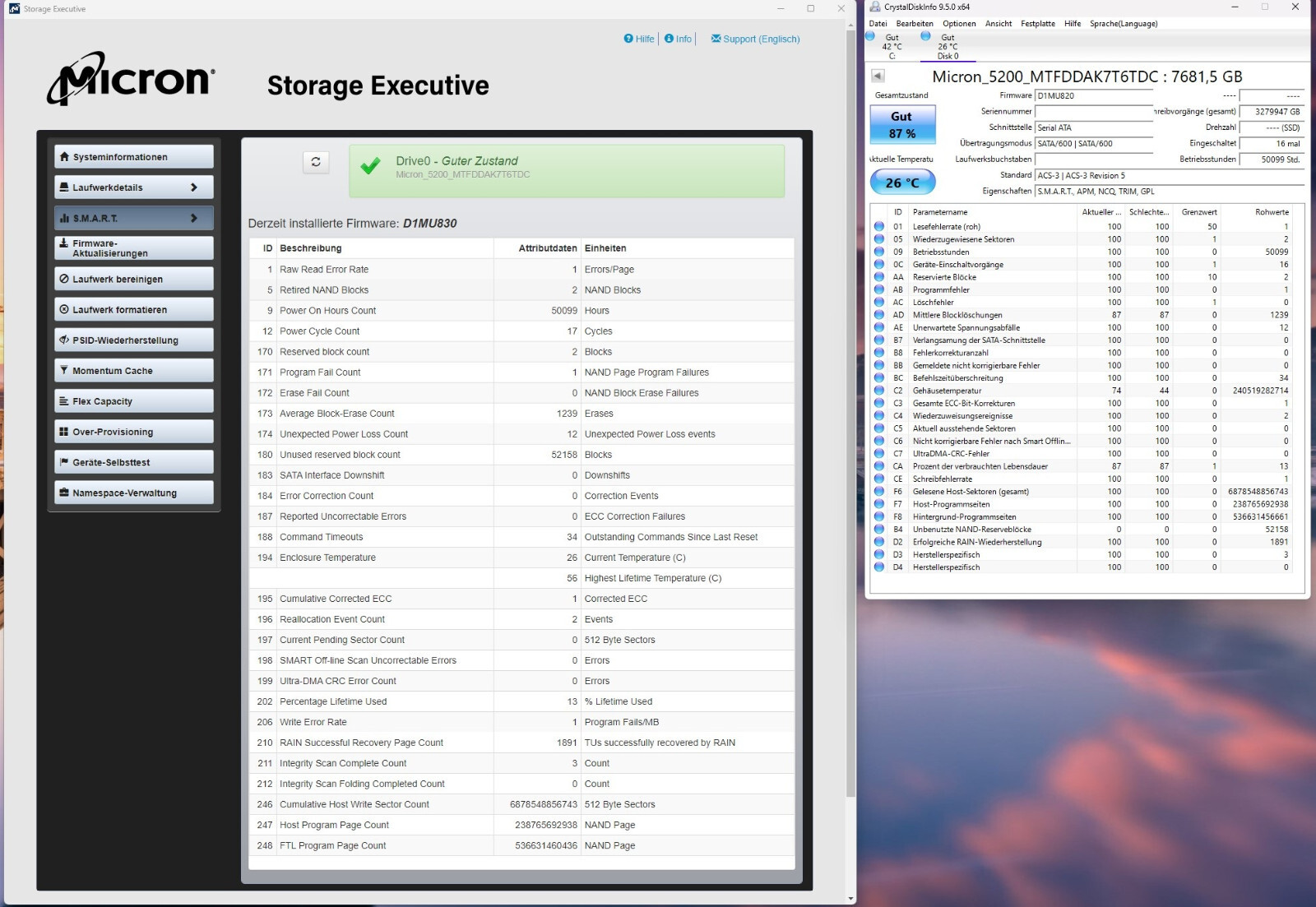
Task: Click the Firmware field showing D1MU820
Action: pos(1094,95)
